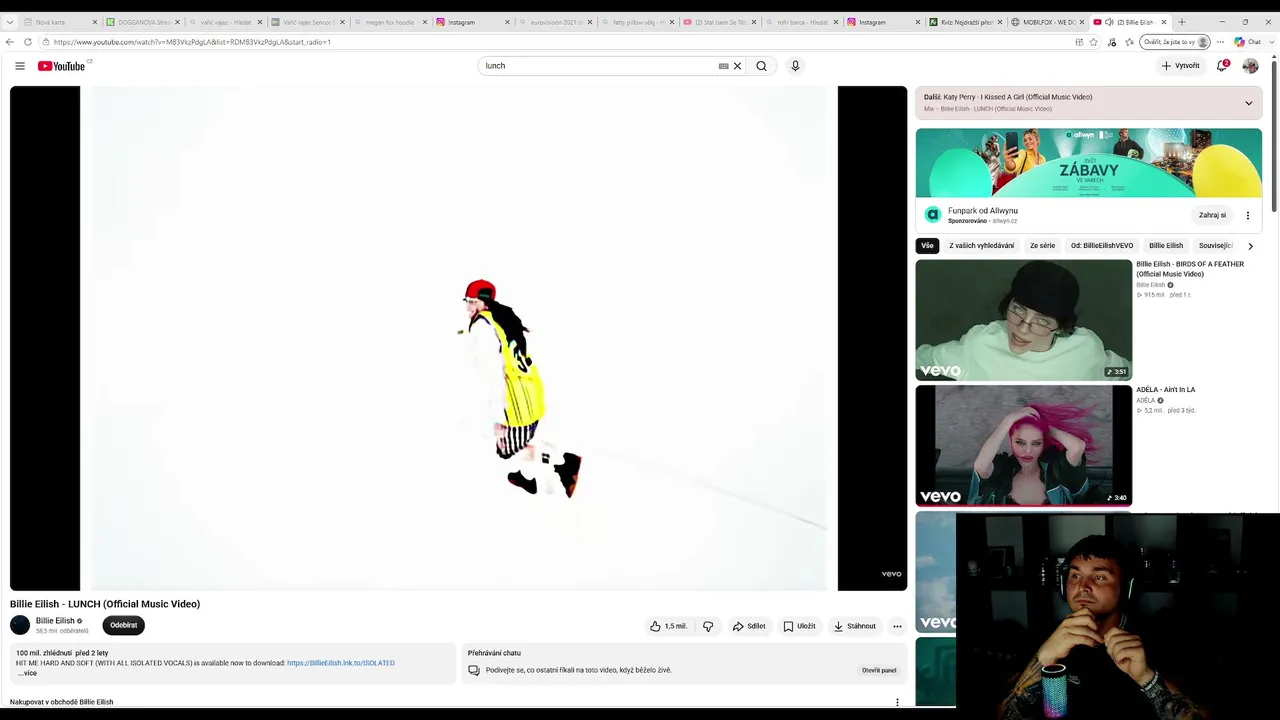
Task: Click the Ověřit, že jste to vy profile button
Action: pyautogui.click(x=1176, y=42)
